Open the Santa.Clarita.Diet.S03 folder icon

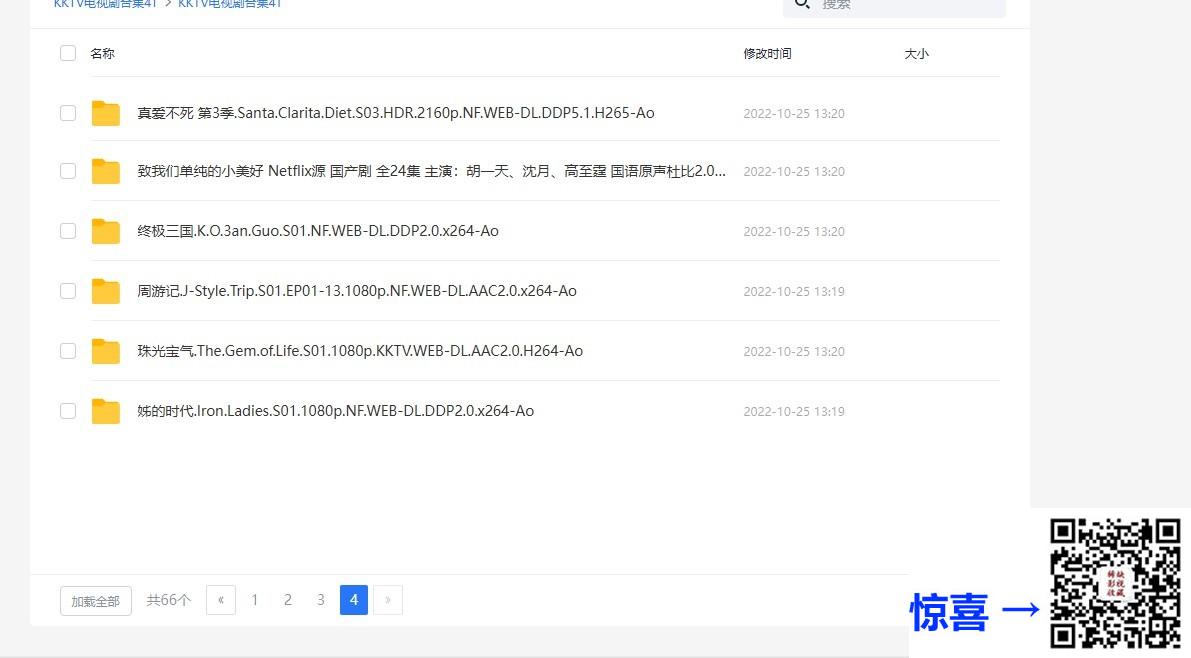point(106,113)
